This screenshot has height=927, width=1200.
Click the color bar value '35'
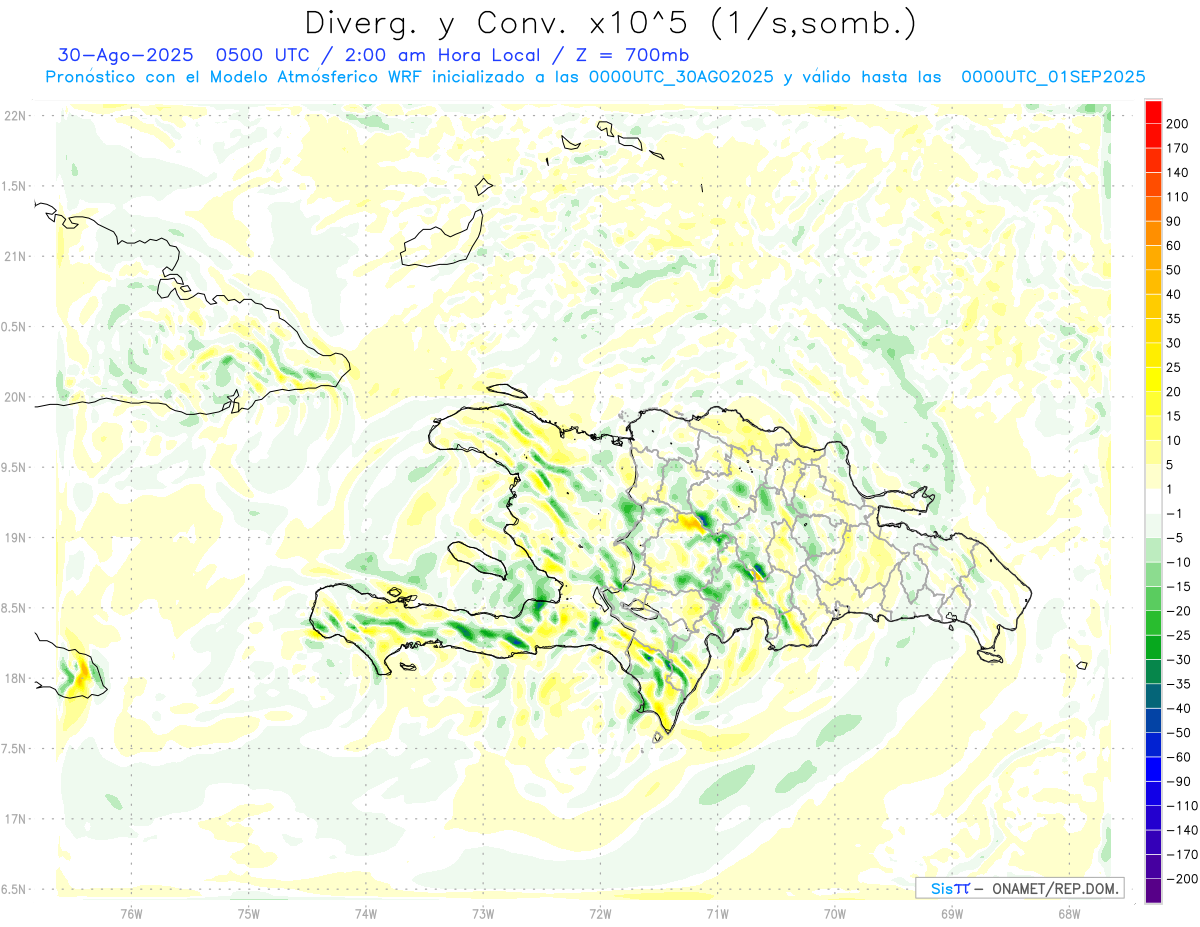1175,319
